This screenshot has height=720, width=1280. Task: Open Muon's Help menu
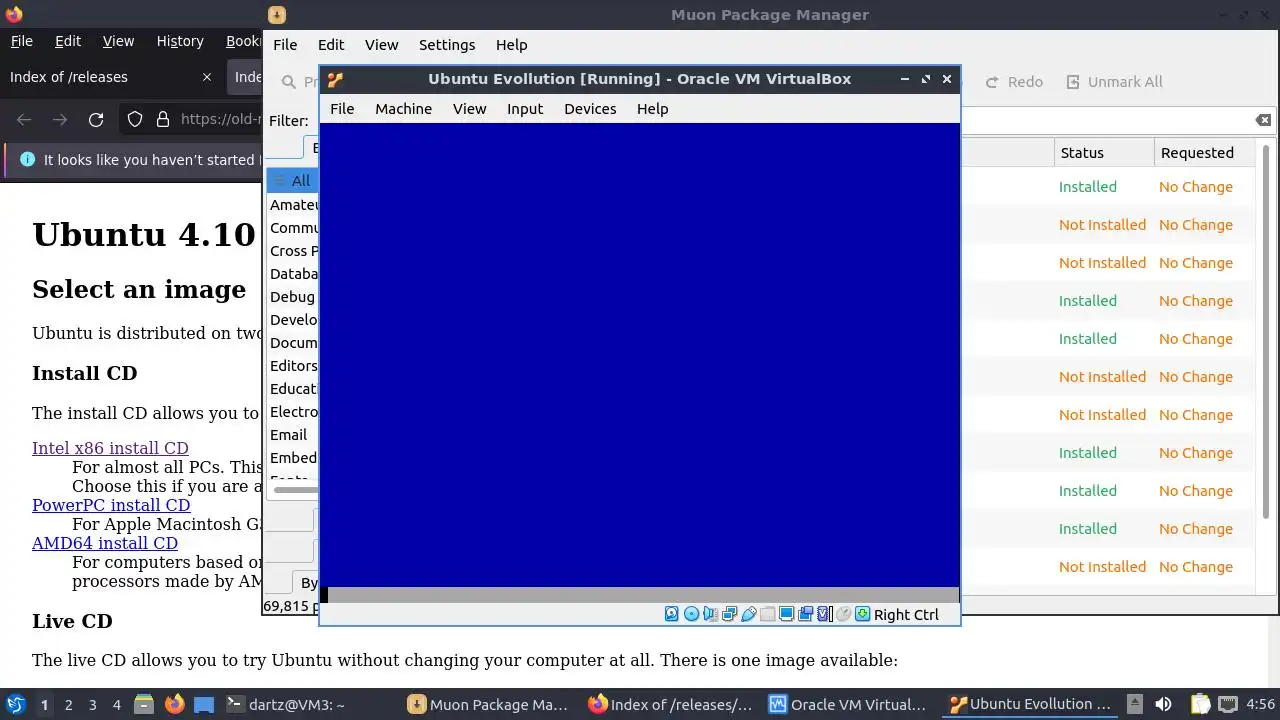pos(511,45)
